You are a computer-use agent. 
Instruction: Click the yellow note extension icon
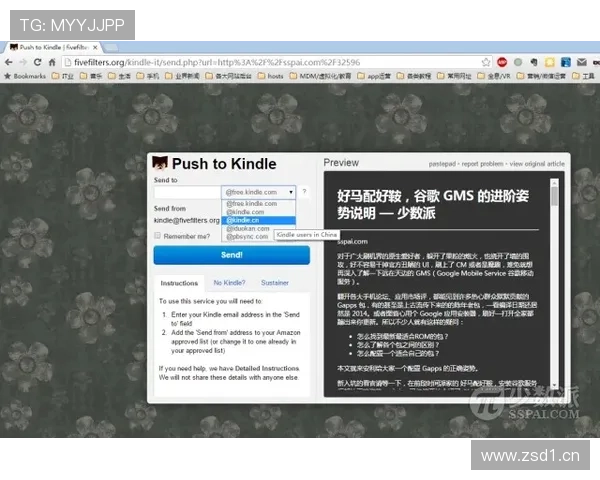click(x=550, y=62)
